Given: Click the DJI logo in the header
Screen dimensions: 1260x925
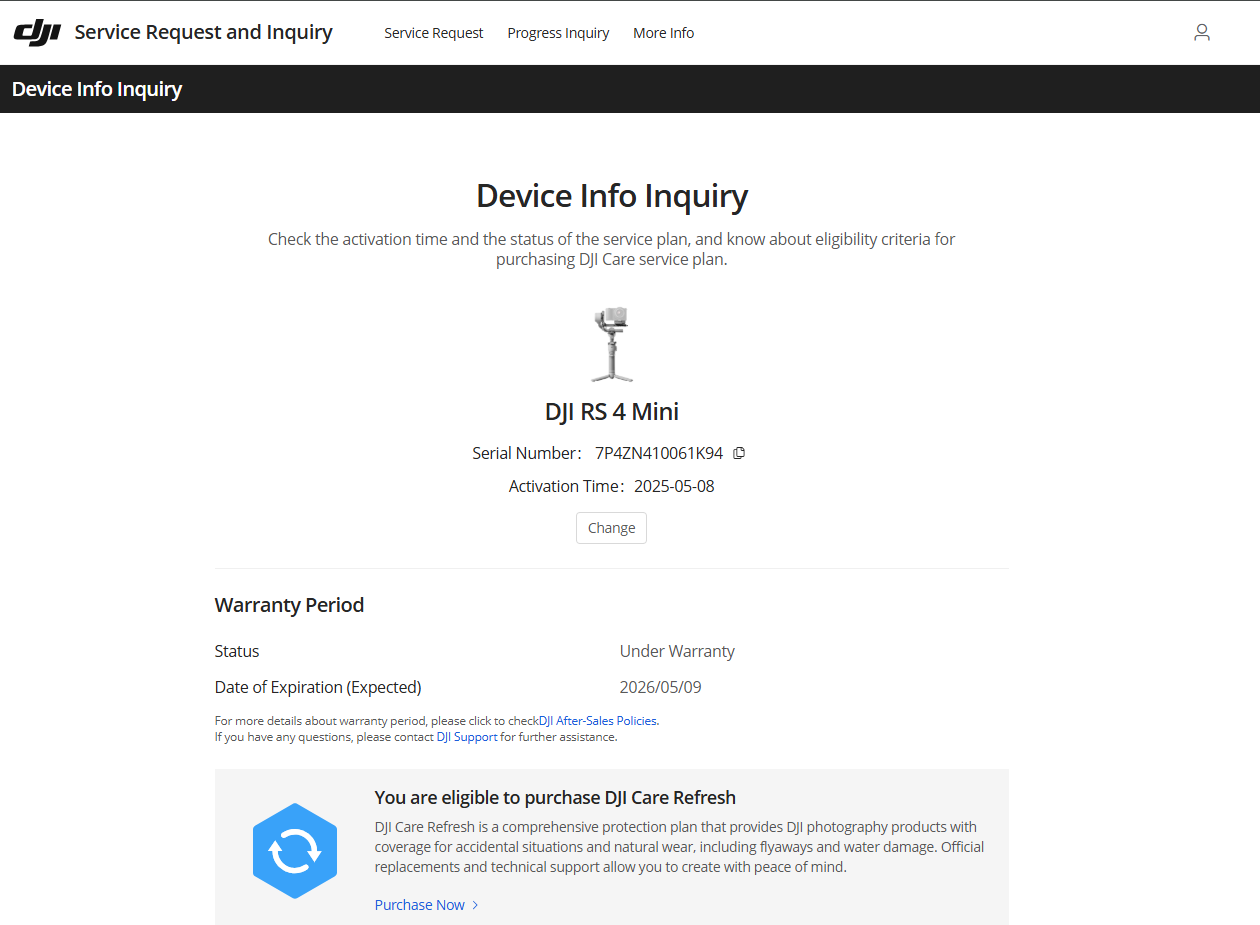Looking at the screenshot, I should 38,32.
